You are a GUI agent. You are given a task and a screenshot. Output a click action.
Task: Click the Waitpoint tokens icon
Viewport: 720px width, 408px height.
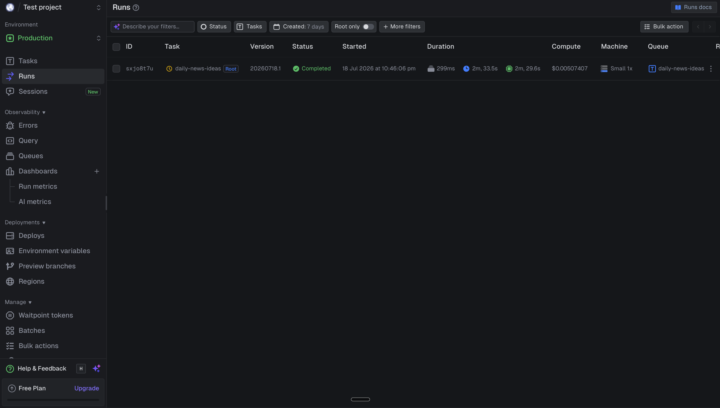click(10, 315)
